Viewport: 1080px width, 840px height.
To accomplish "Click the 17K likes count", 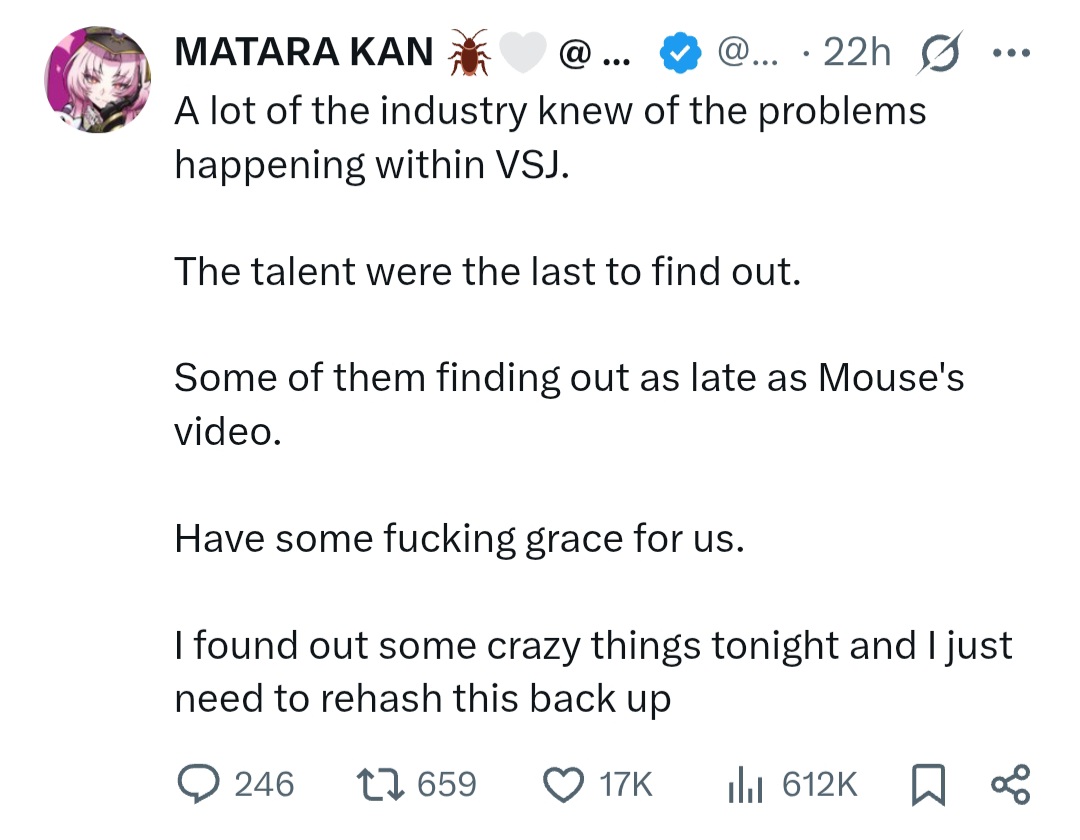I will pos(625,784).
